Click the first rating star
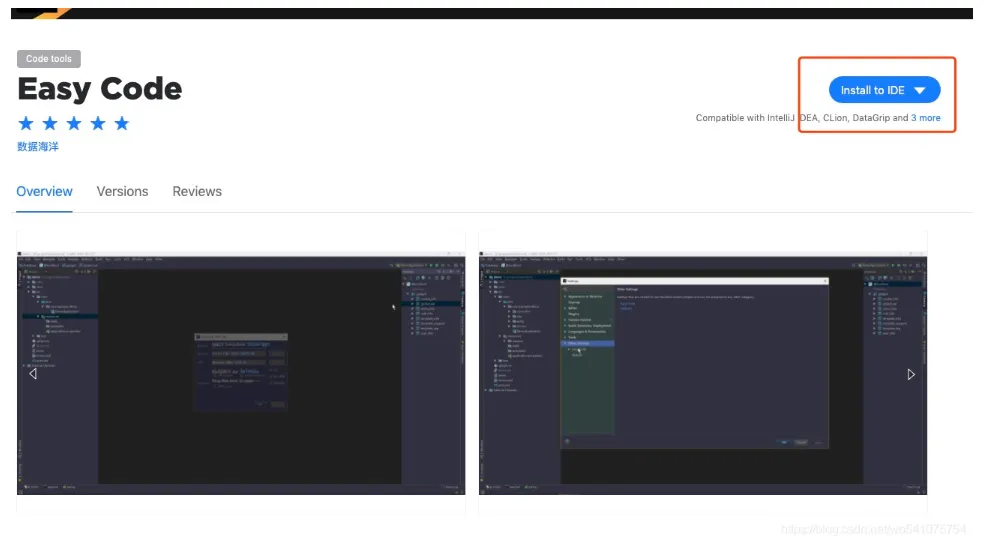This screenshot has height=540, width=983. click(x=26, y=123)
